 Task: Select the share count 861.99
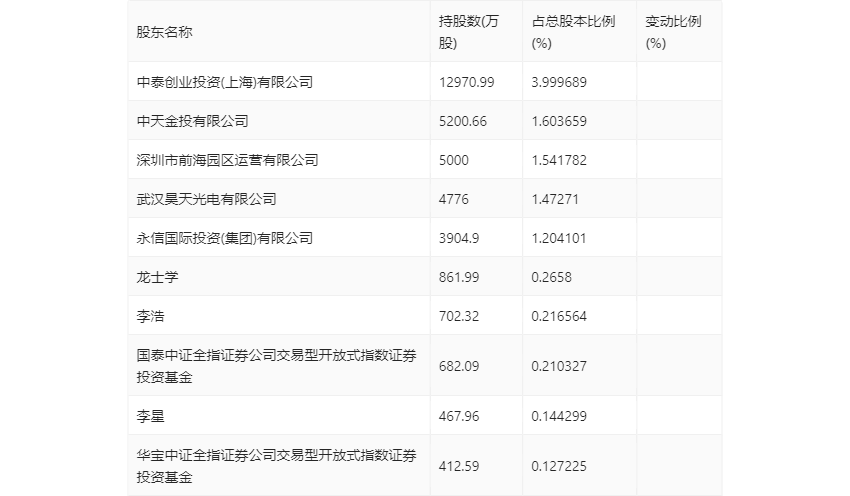459,277
